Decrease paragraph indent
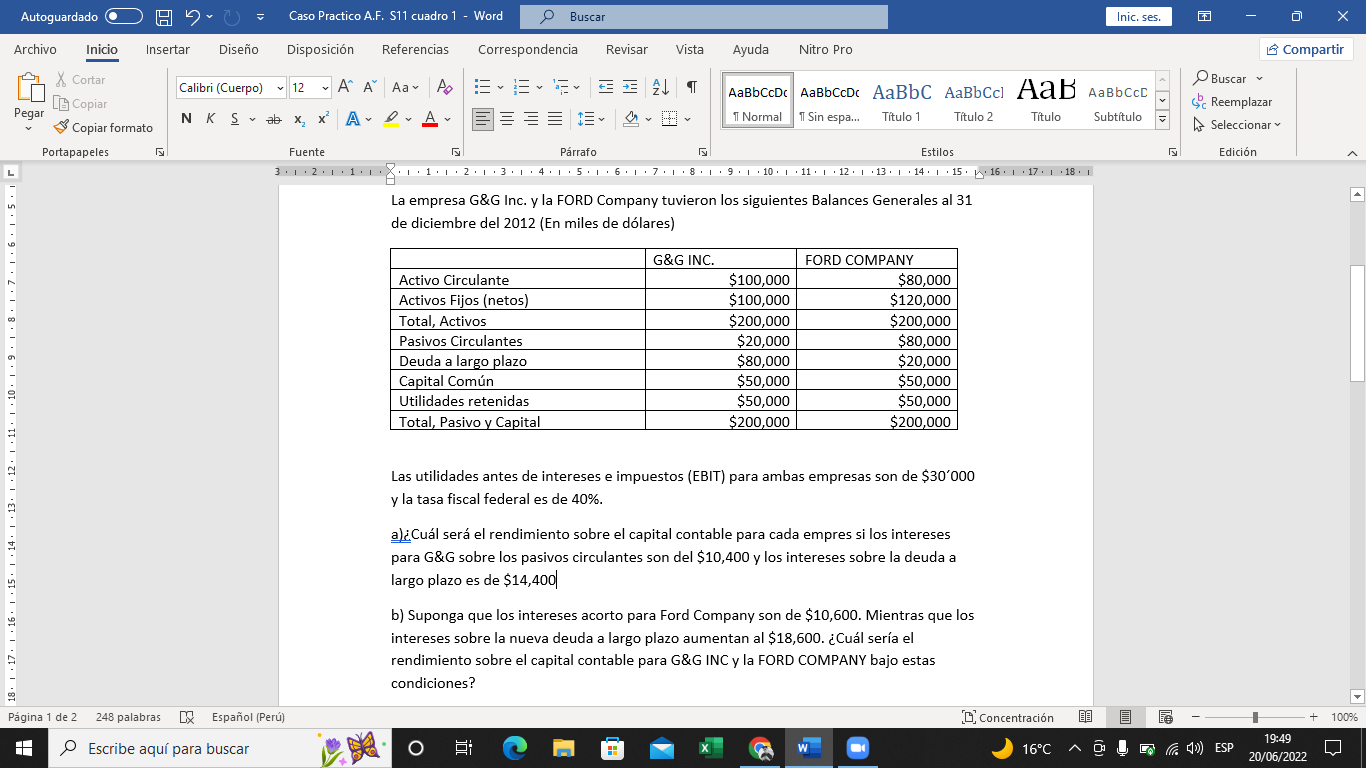 click(605, 87)
